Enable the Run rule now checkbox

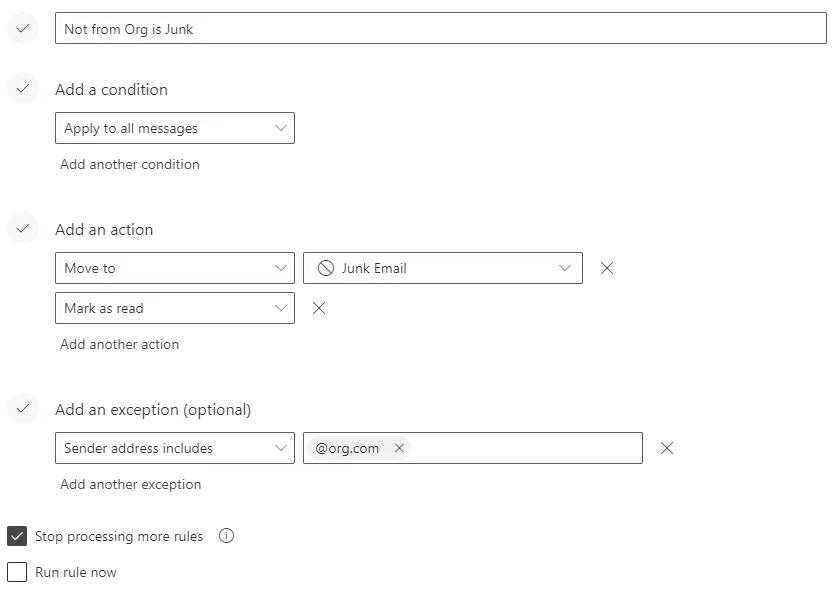17,572
